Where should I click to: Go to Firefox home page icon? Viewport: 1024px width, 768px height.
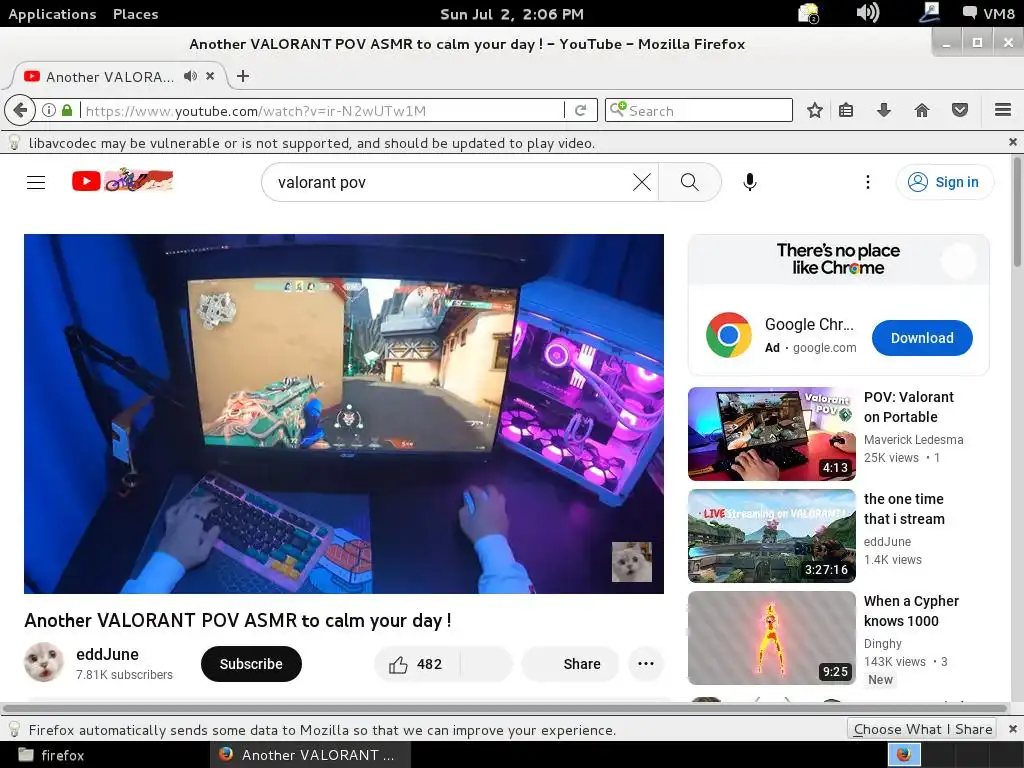[921, 110]
